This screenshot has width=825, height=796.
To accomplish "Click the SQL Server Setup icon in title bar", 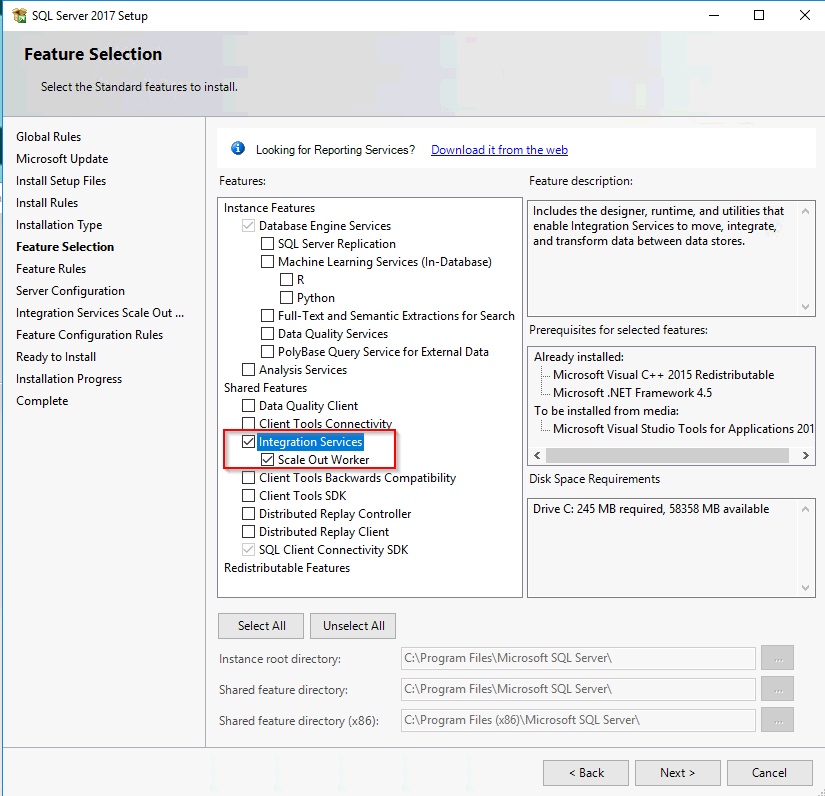I will 22,15.
